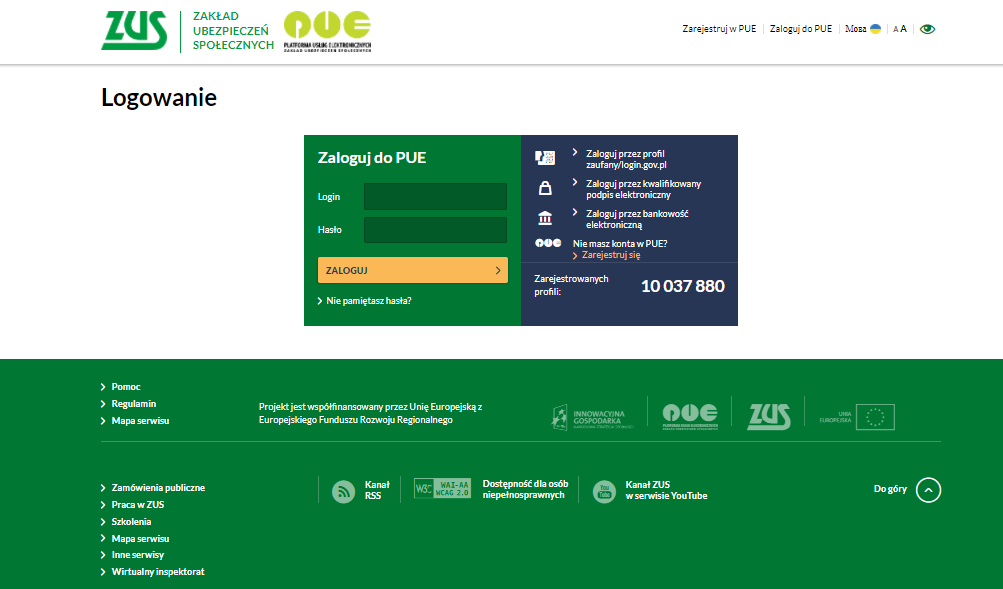Open Zaloguj do PUE in top menu
Screen dimensions: 1003x589
tap(801, 29)
